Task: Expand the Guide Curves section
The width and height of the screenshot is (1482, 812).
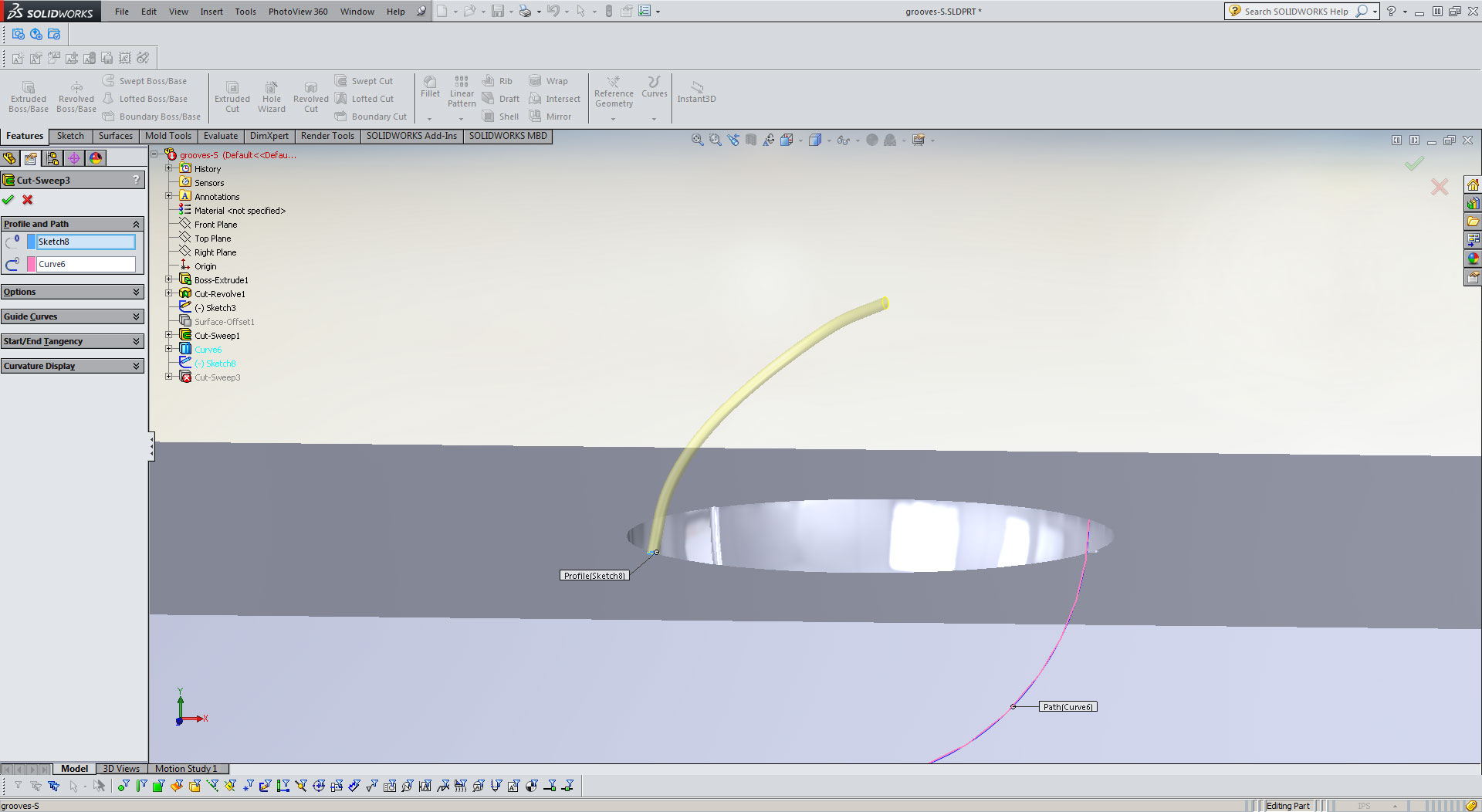Action: click(x=136, y=316)
